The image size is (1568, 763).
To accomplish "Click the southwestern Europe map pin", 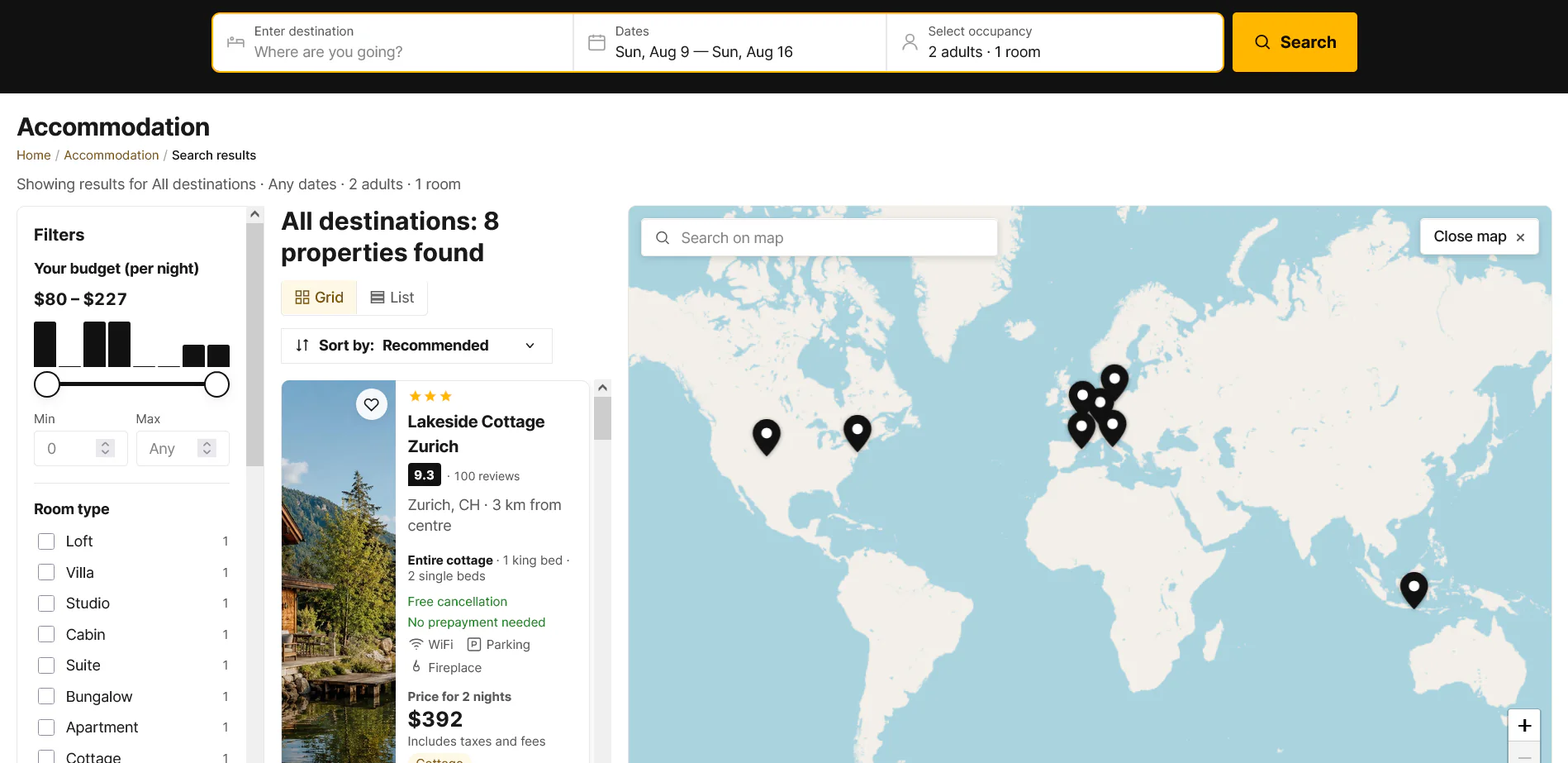I will pyautogui.click(x=1081, y=429).
